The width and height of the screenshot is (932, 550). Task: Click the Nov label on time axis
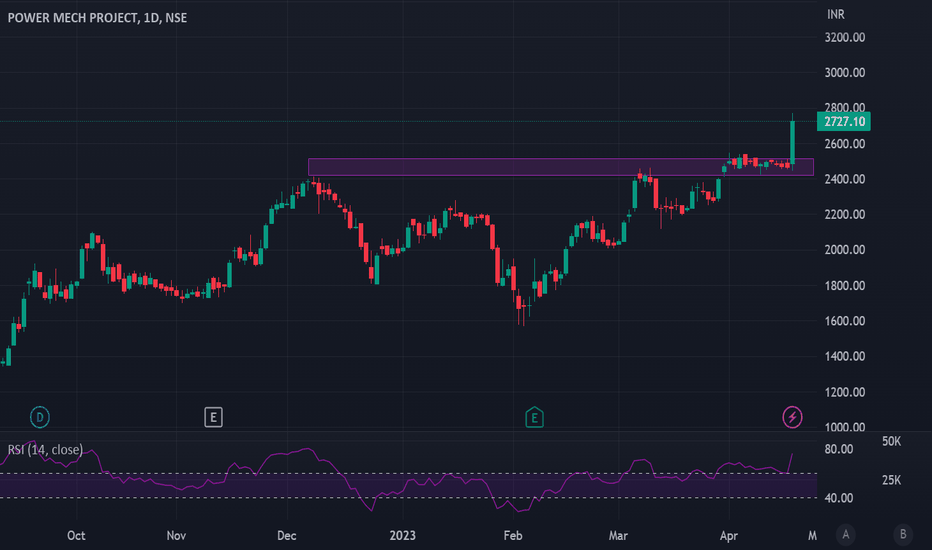[176, 536]
